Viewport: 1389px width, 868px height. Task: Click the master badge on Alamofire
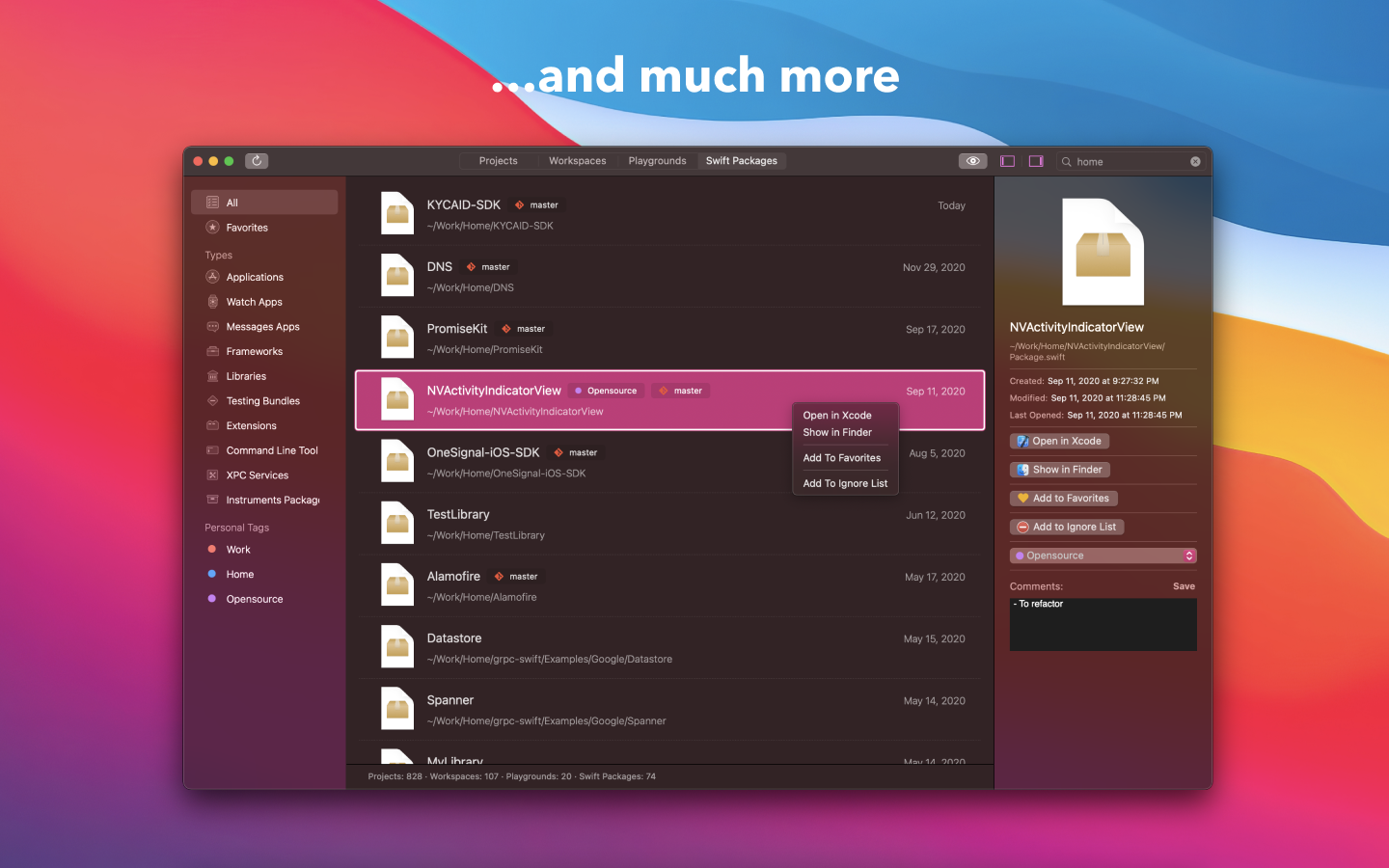click(x=517, y=577)
